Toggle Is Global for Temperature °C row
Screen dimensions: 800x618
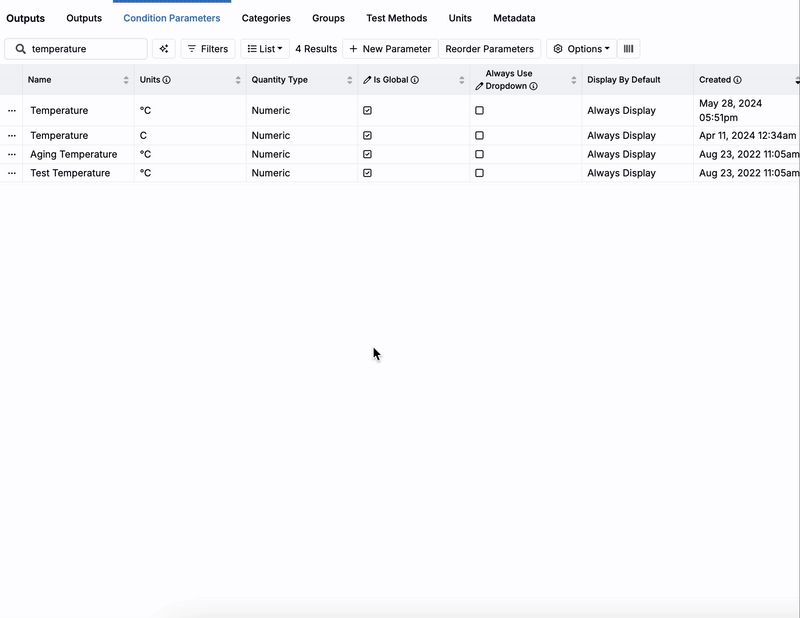tap(367, 110)
